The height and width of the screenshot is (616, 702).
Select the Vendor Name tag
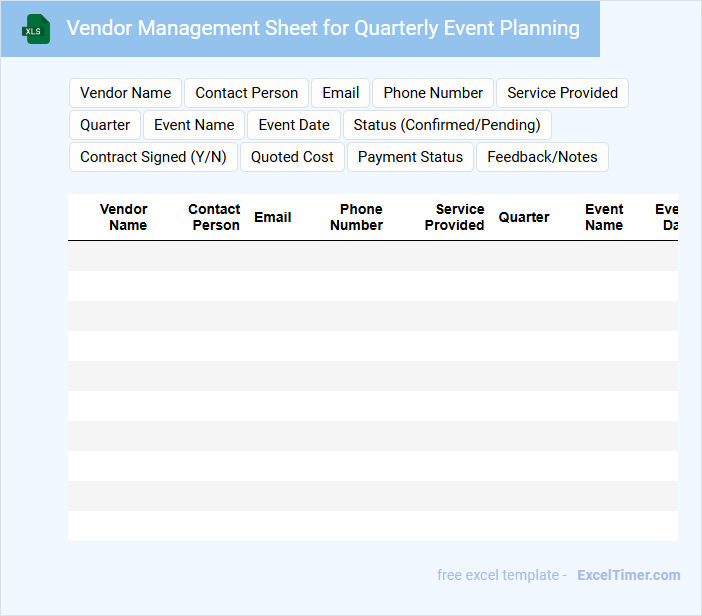tap(125, 93)
